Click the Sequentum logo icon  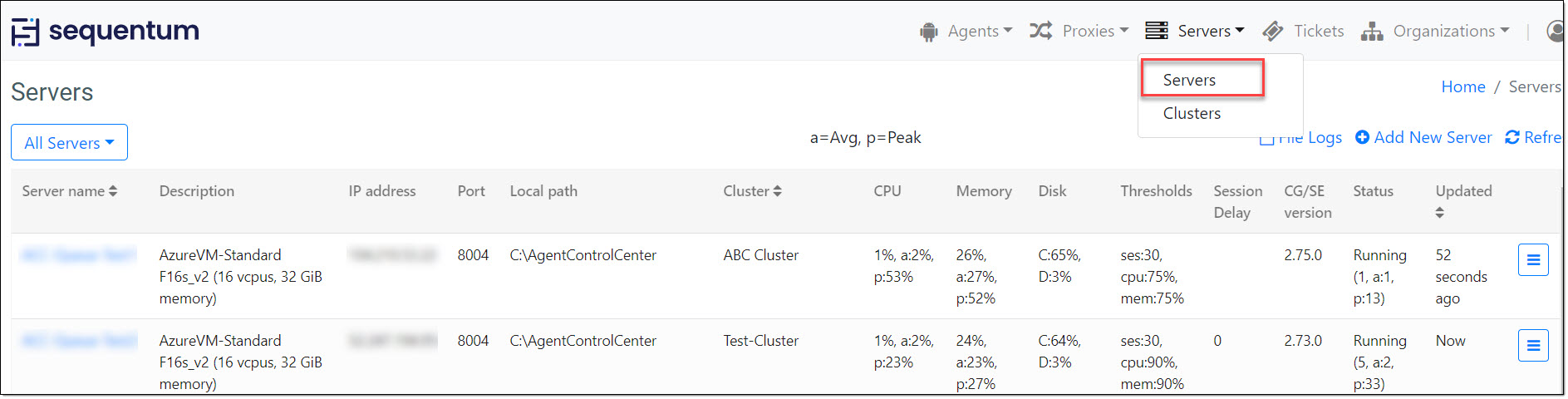(25, 32)
